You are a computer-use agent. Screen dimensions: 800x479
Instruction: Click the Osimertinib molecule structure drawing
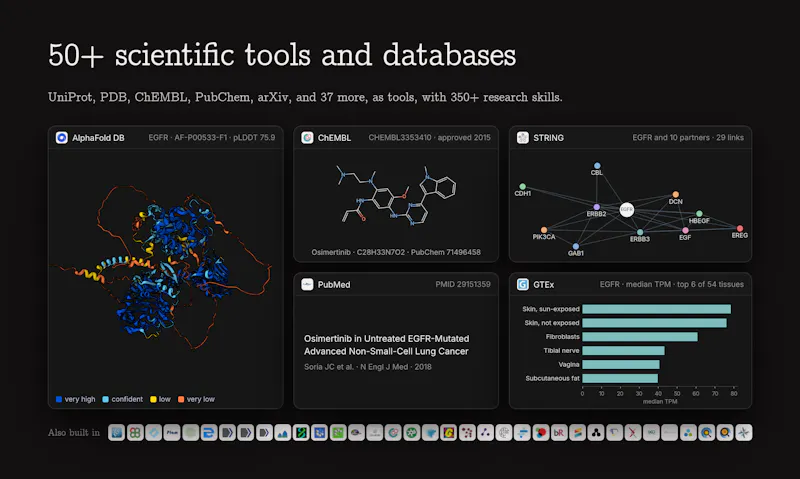point(396,195)
